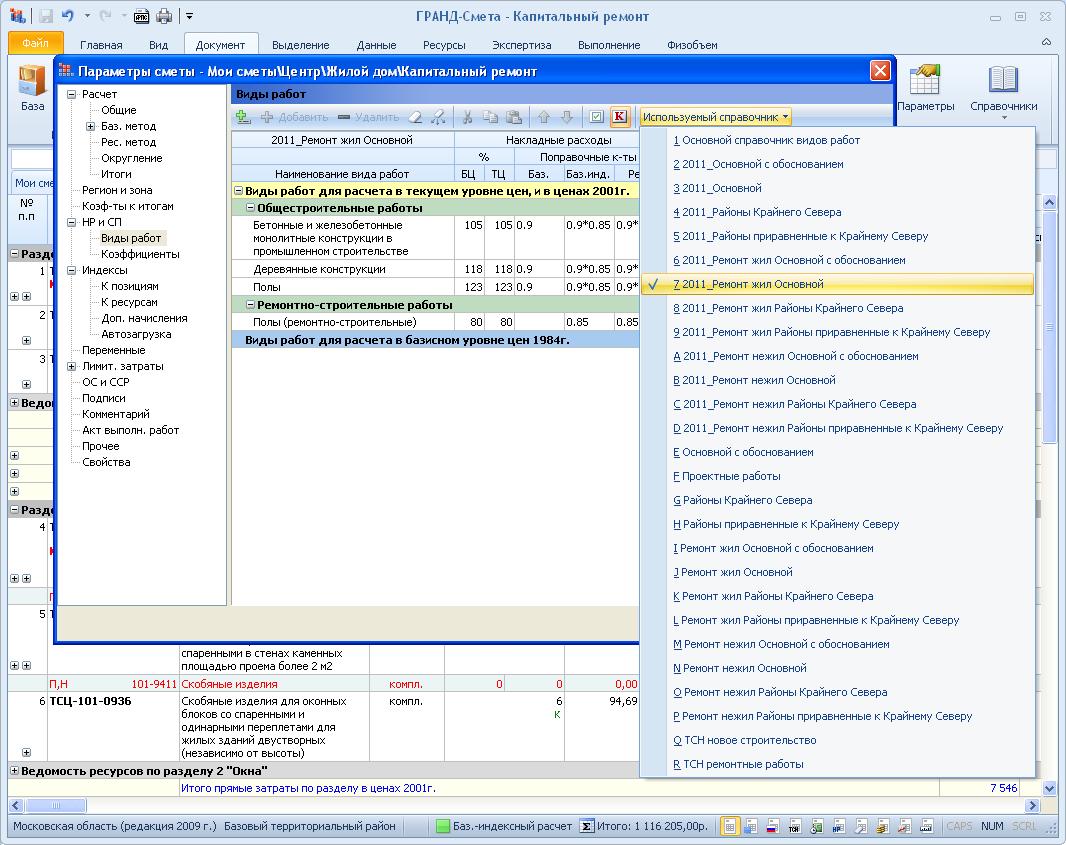Expand the Баз. метод tree node
This screenshot has width=1066, height=845.
coord(90,126)
